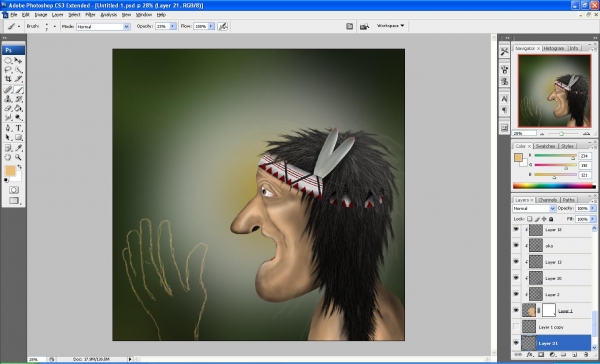Viewport: 600px width, 364px height.
Task: Click the foreground color swatch in toolbox
Action: coord(10,170)
